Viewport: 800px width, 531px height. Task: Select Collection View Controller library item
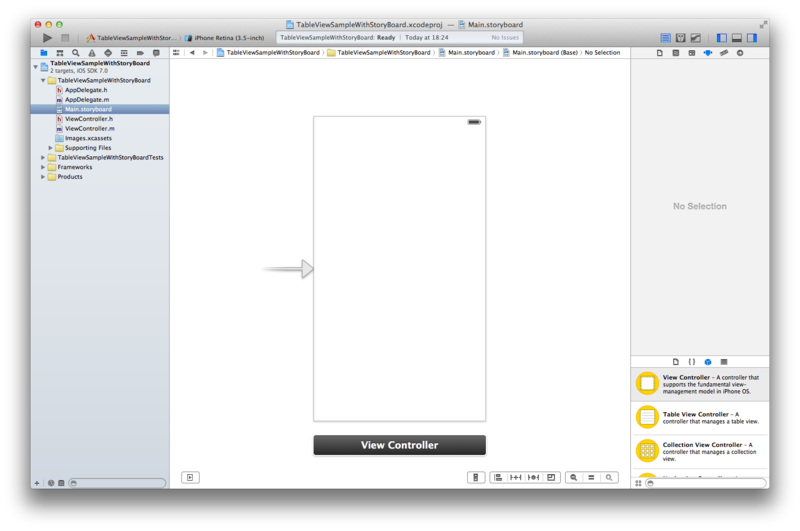click(x=699, y=451)
